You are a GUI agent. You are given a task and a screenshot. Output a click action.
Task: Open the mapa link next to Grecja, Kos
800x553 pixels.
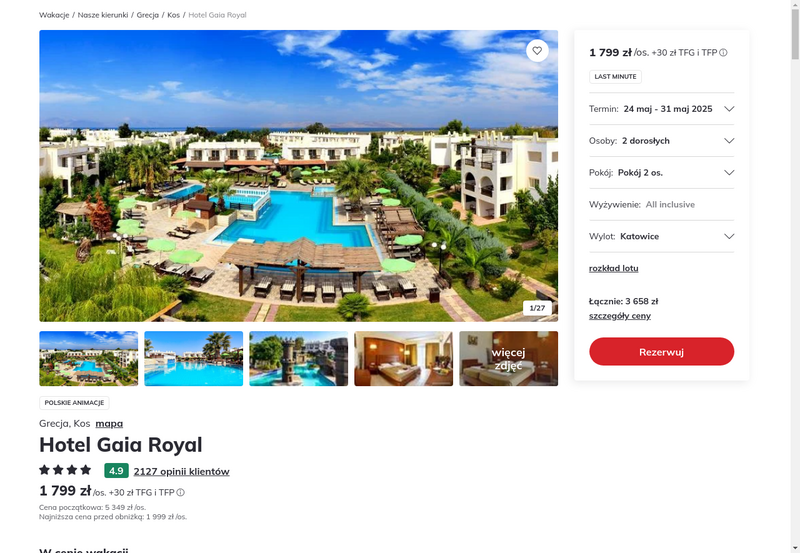[x=109, y=423]
